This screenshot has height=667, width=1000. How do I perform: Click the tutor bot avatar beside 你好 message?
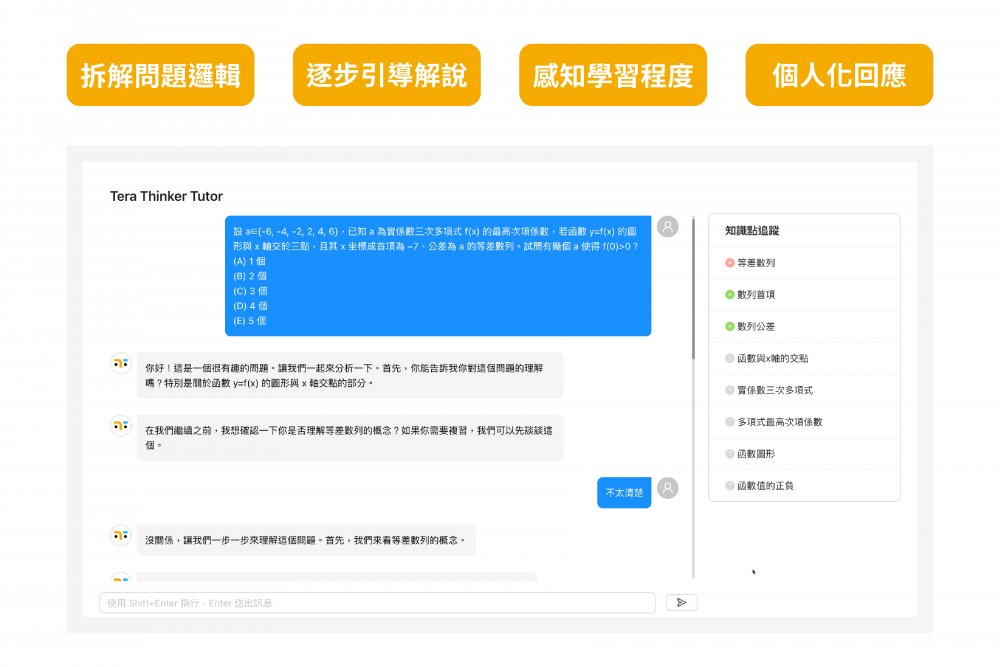click(x=120, y=364)
